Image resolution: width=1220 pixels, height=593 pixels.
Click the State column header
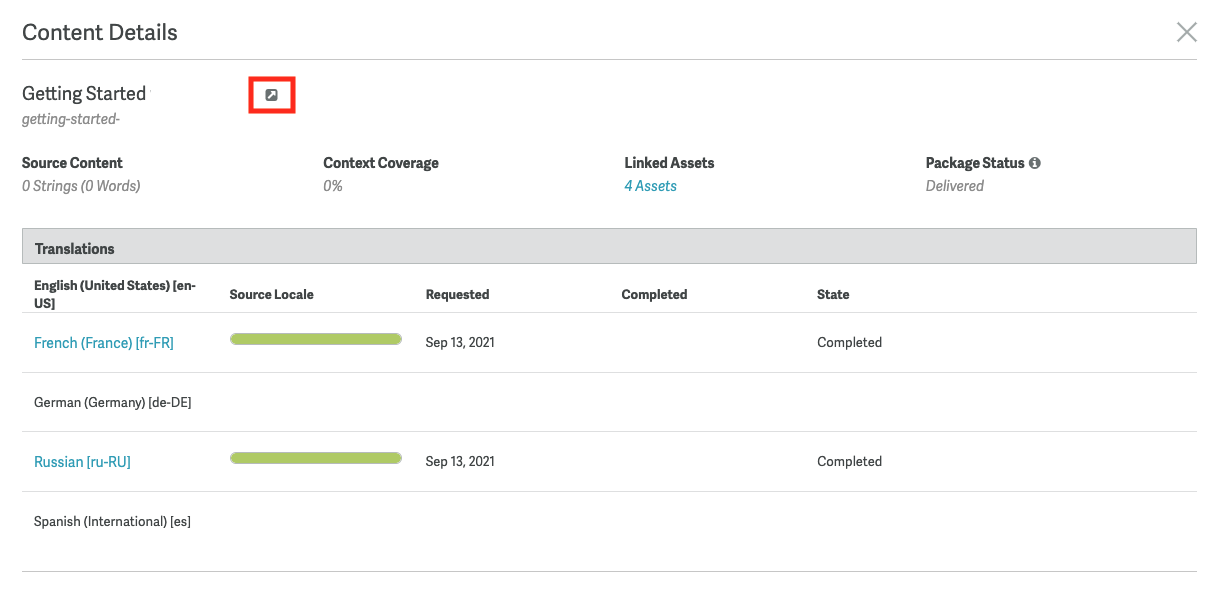tap(833, 295)
